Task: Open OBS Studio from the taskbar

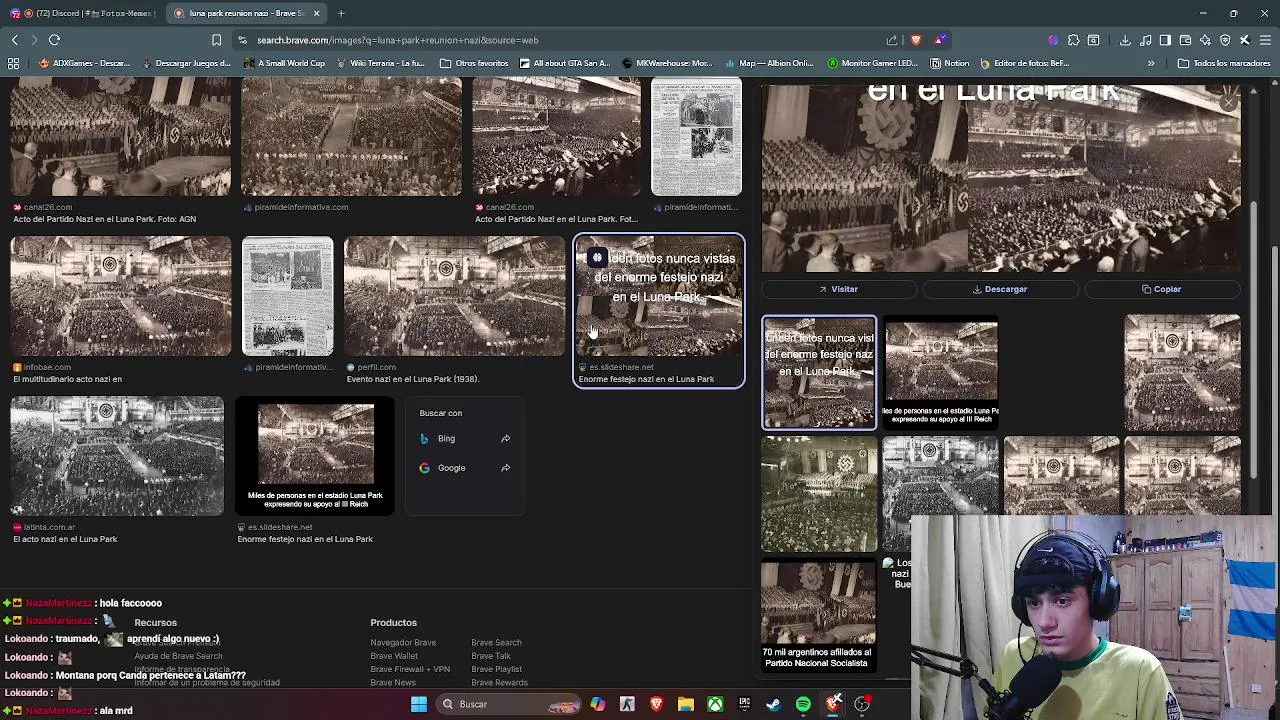Action: pos(861,704)
